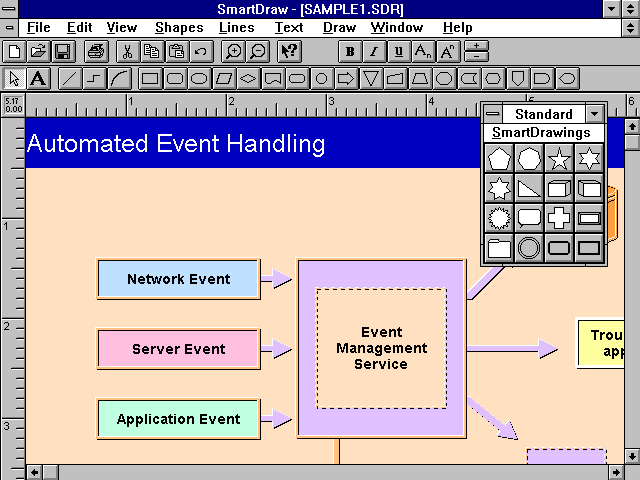Click the Zoom In magnifier icon
The height and width of the screenshot is (480, 640).
233,51
